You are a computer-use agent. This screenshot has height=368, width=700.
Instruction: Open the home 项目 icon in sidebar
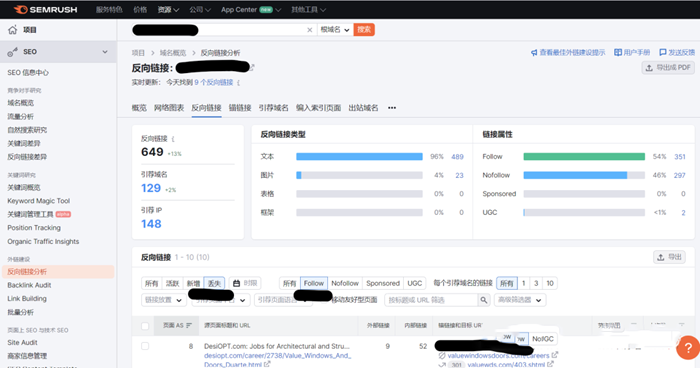point(12,30)
